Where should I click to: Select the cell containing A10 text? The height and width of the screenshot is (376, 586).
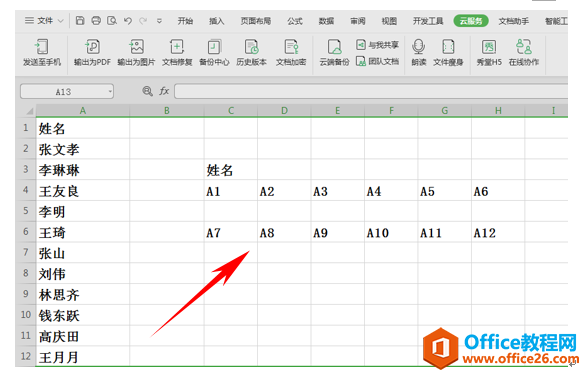pos(391,232)
